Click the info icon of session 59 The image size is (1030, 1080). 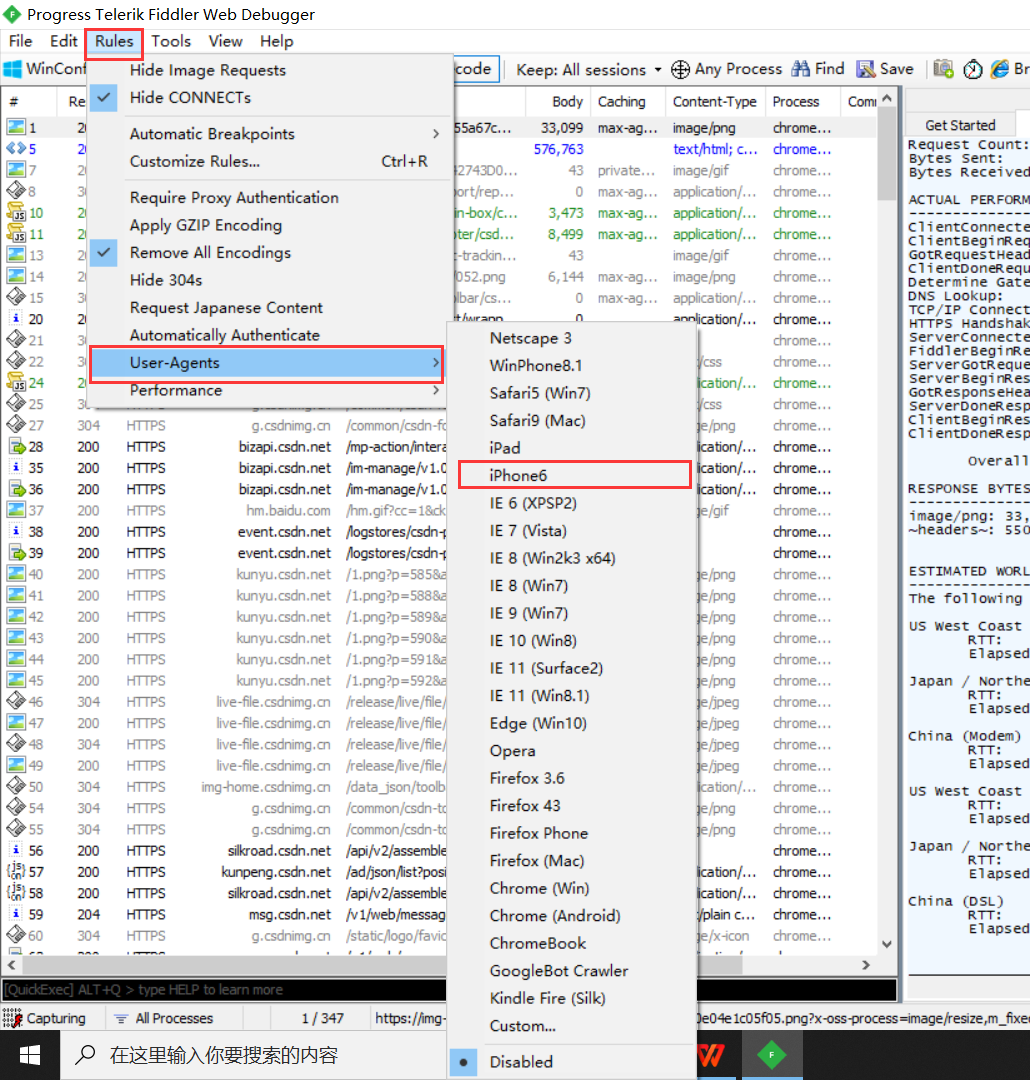pos(16,914)
